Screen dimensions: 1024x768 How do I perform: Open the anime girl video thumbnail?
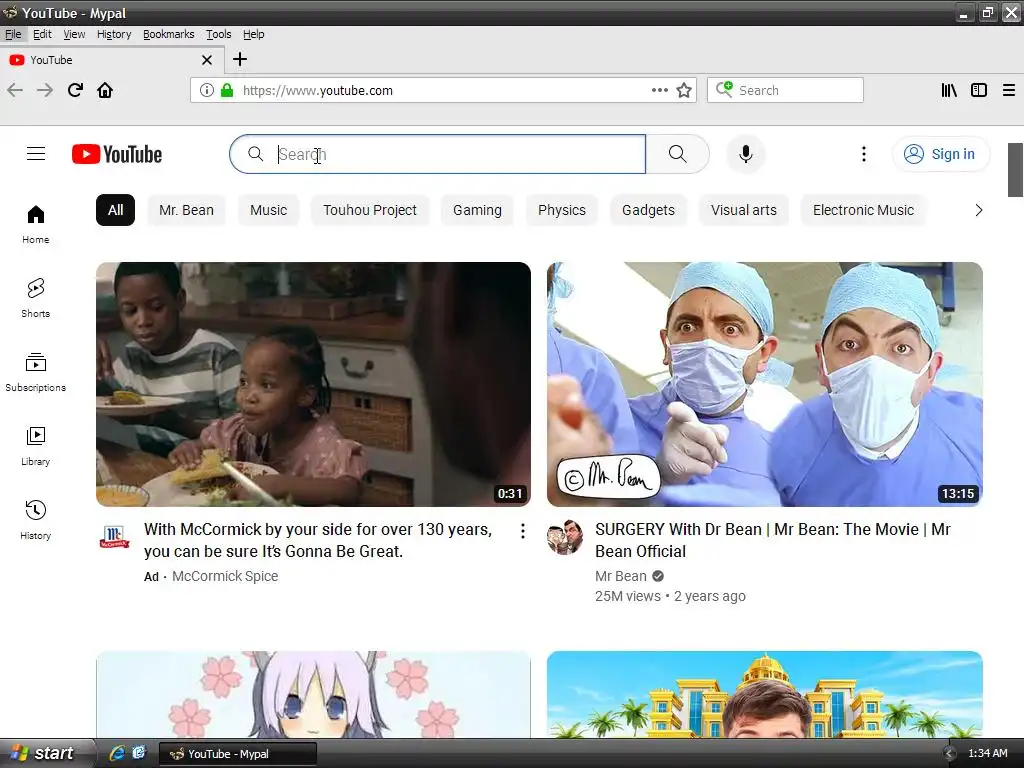pyautogui.click(x=313, y=694)
